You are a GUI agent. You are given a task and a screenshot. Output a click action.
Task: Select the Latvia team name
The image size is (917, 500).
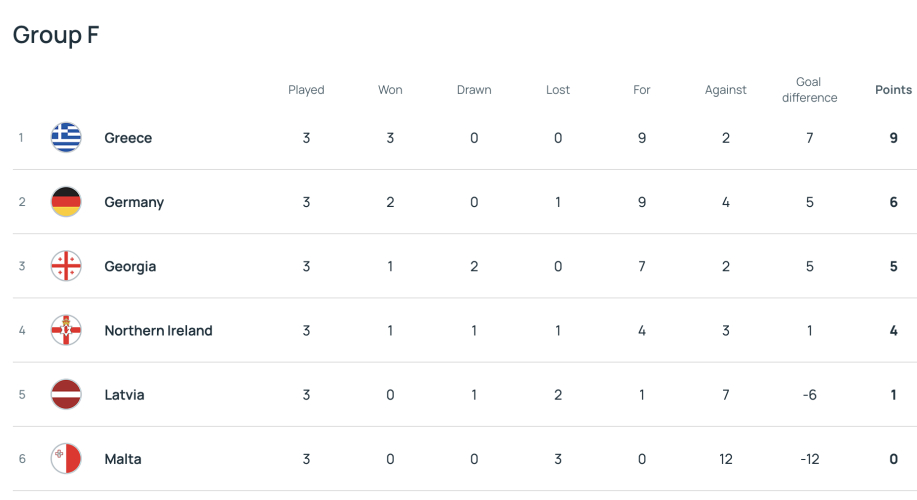[124, 395]
